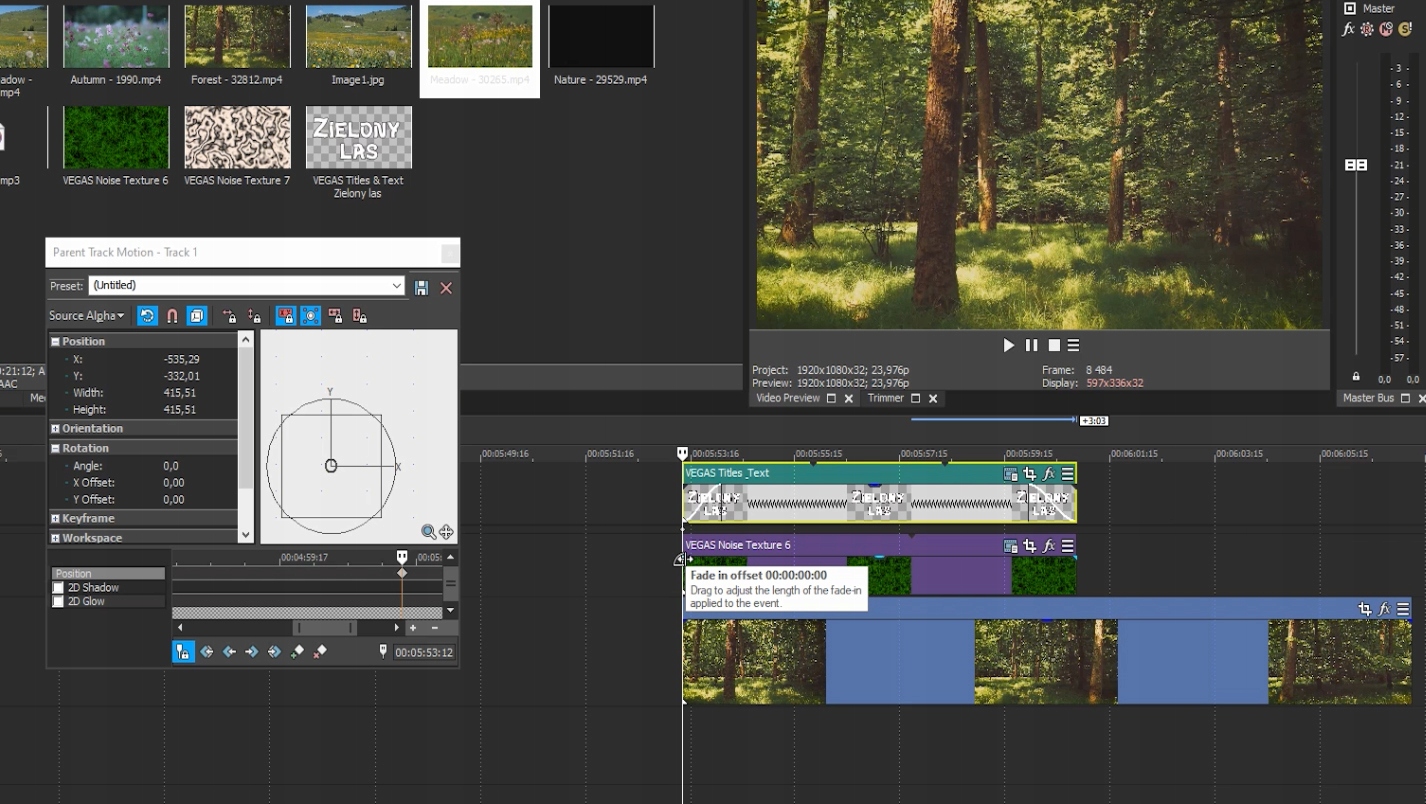Open the Preset dropdown list
This screenshot has width=1426, height=804.
(x=396, y=286)
